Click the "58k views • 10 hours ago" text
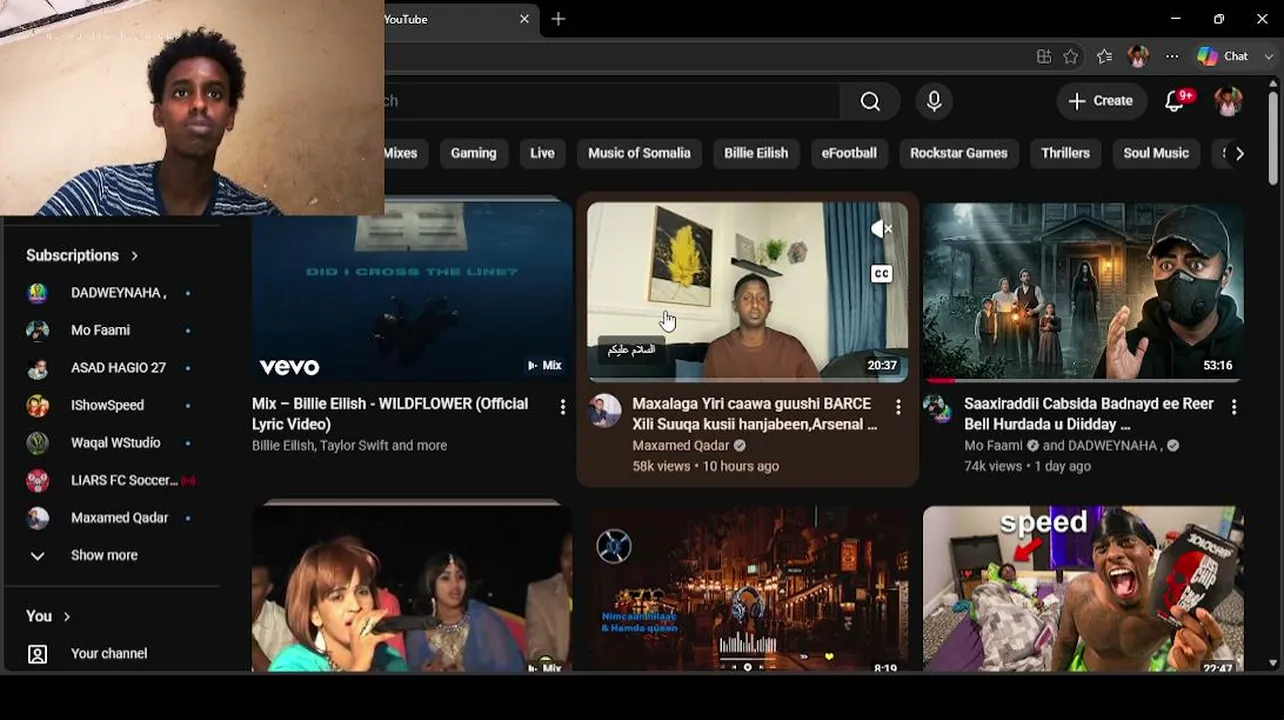 tap(706, 466)
